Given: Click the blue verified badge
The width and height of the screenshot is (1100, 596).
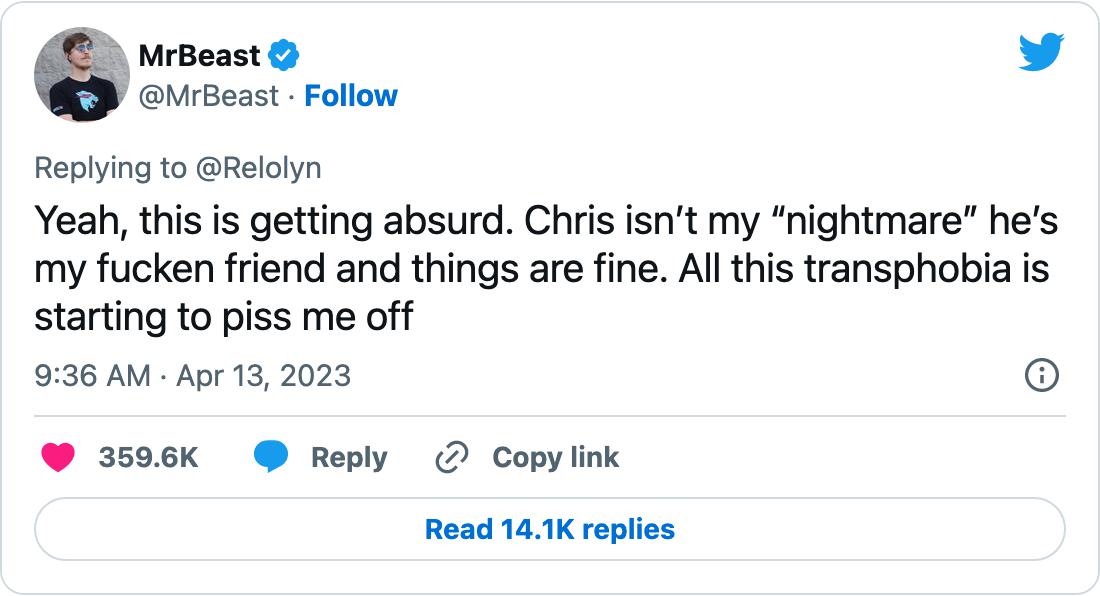Looking at the screenshot, I should [286, 57].
